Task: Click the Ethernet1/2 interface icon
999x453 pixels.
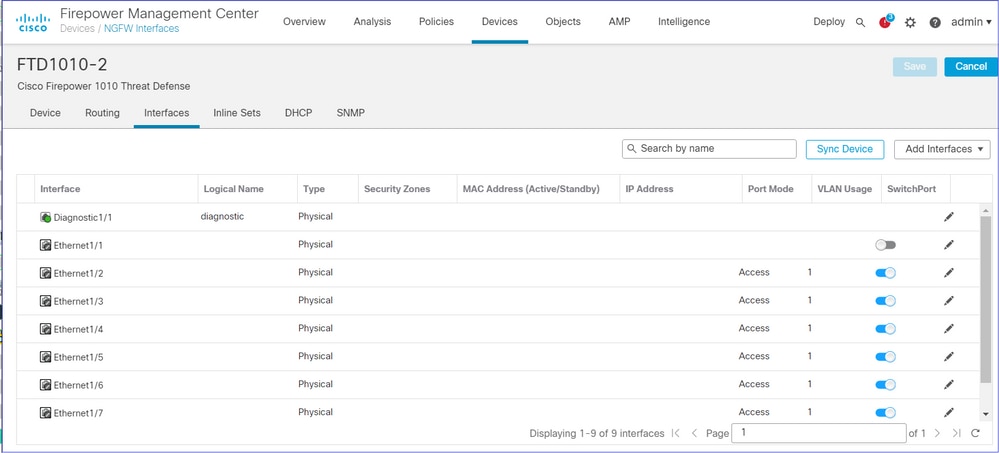Action: pyautogui.click(x=45, y=273)
